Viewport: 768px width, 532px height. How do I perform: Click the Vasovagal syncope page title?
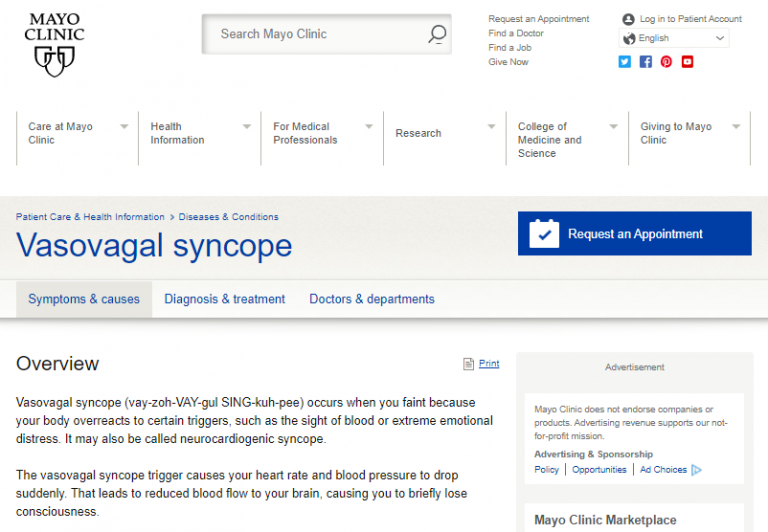click(x=154, y=245)
